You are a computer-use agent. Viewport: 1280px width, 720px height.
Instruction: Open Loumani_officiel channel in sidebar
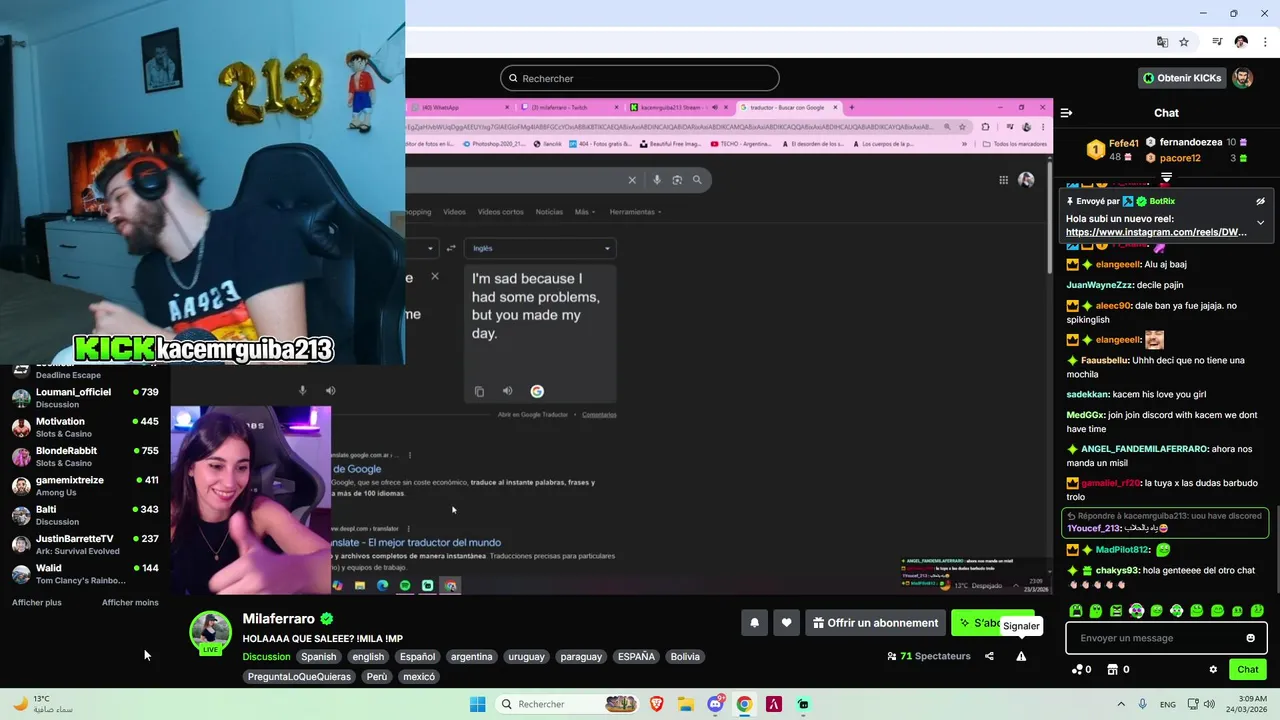point(85,397)
